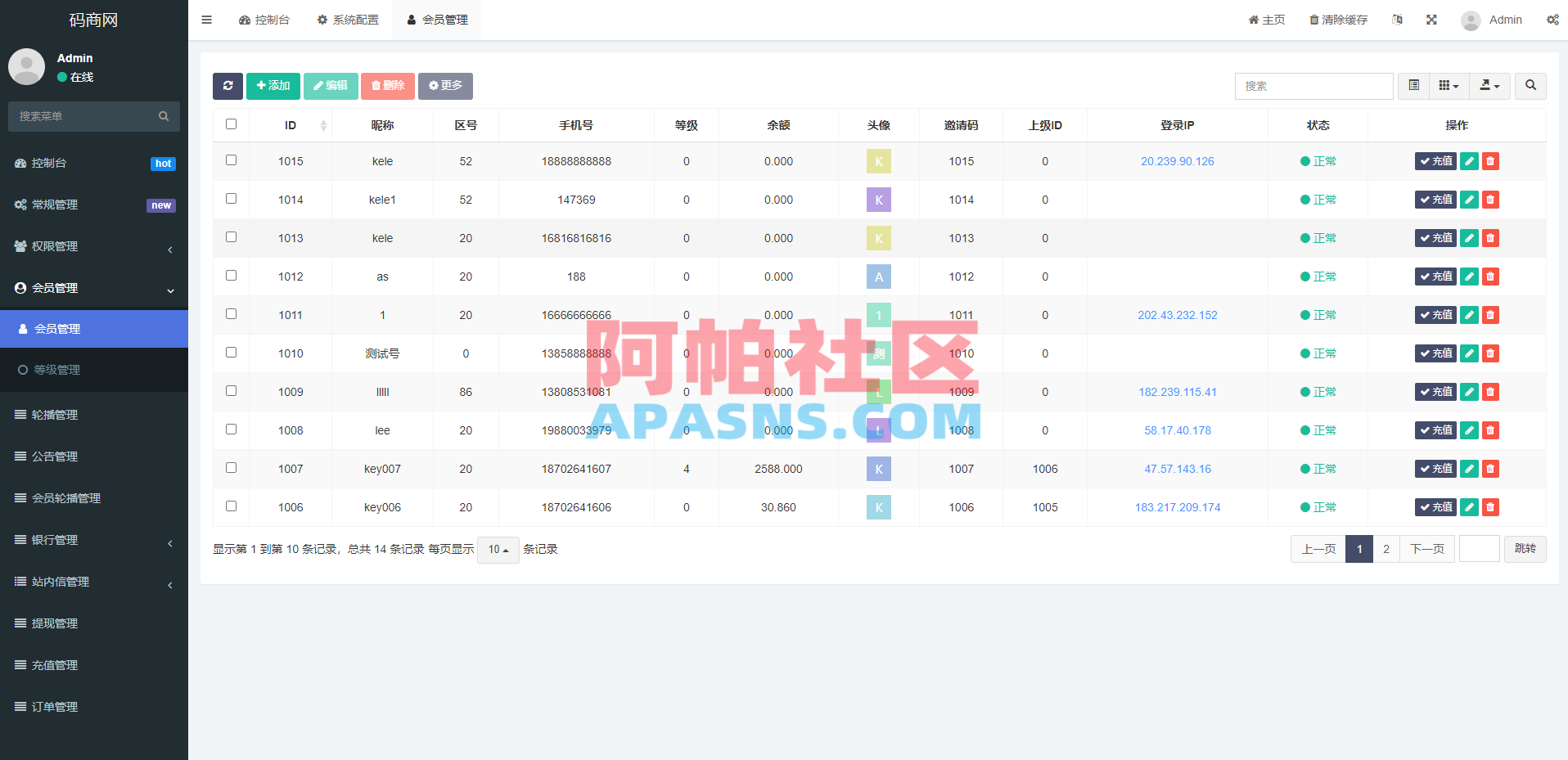Open the gears settings icon at top right

click(x=1552, y=19)
